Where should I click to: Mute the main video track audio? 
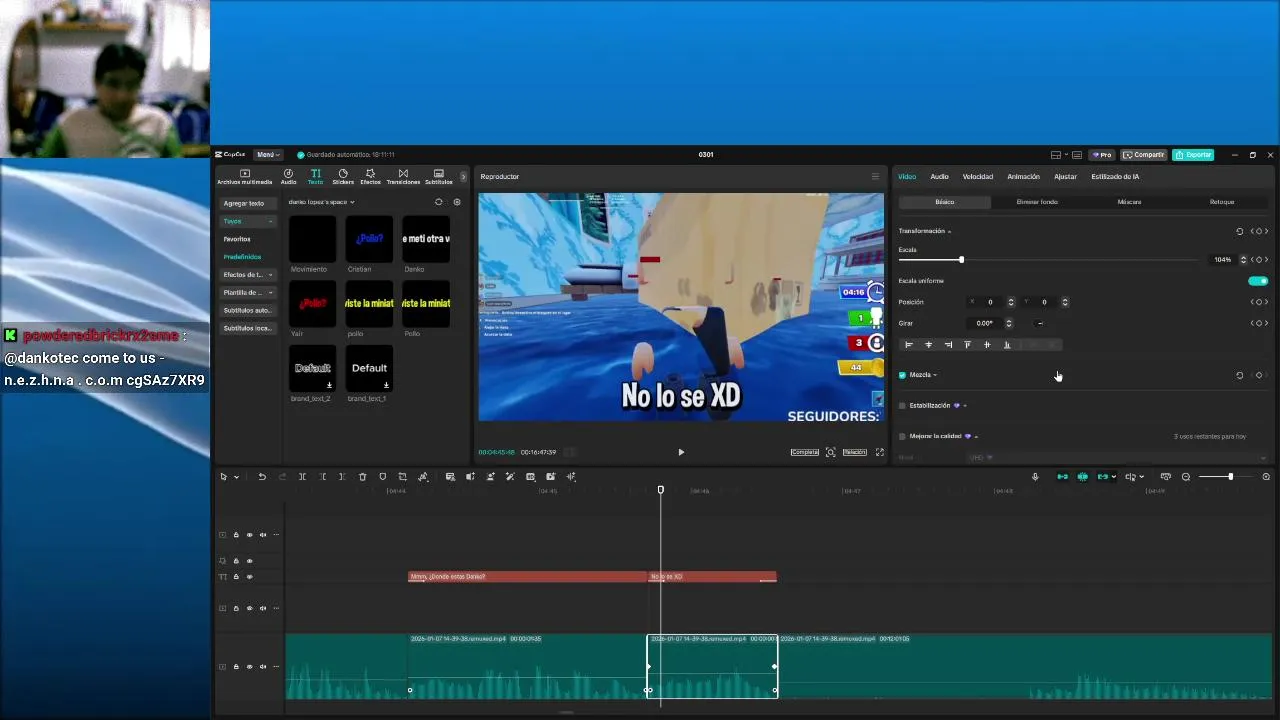263,667
